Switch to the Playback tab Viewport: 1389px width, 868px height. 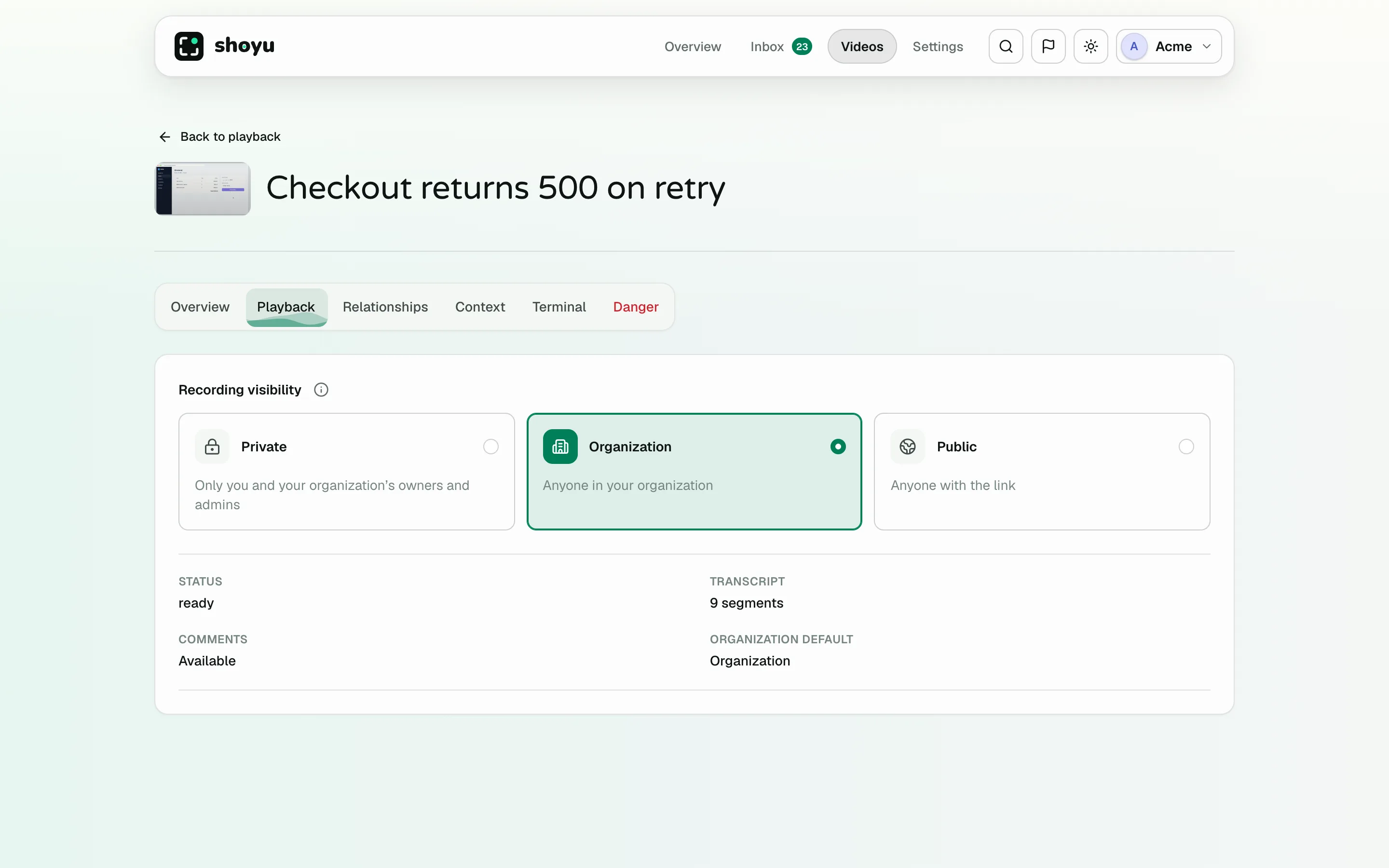(286, 307)
